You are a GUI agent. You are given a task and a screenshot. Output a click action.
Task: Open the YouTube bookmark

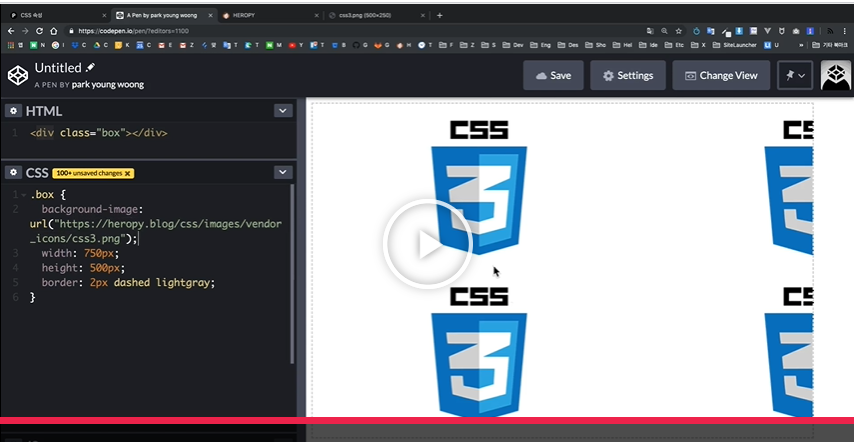pos(296,45)
